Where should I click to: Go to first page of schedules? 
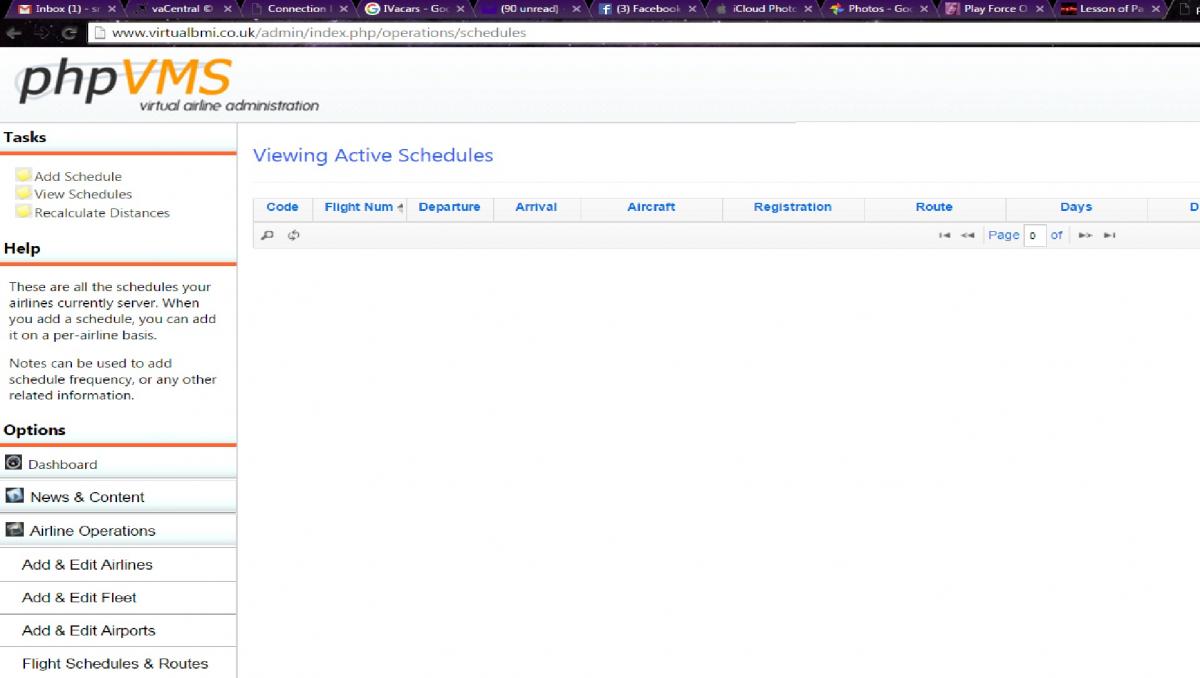pyautogui.click(x=944, y=236)
